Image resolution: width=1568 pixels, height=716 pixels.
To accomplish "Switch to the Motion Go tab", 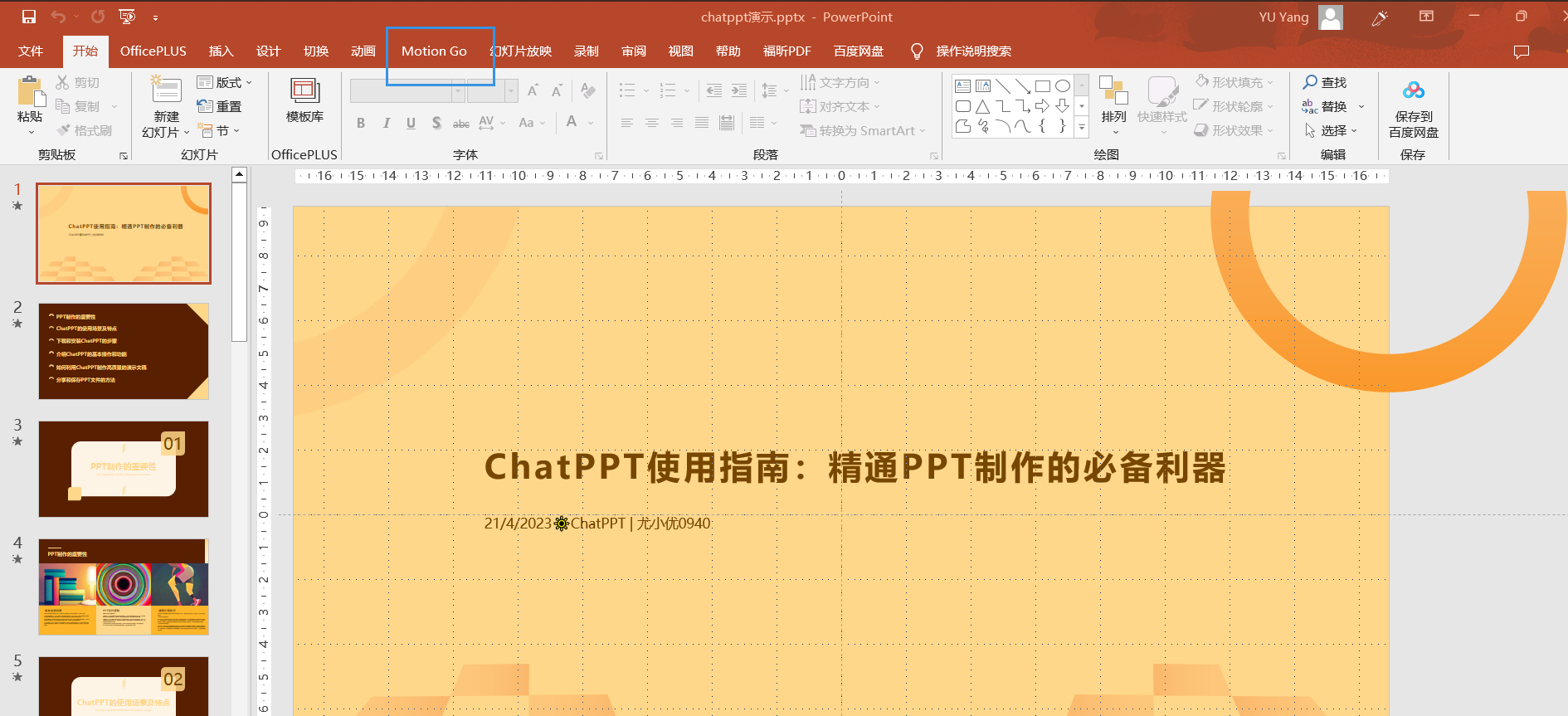I will (434, 51).
